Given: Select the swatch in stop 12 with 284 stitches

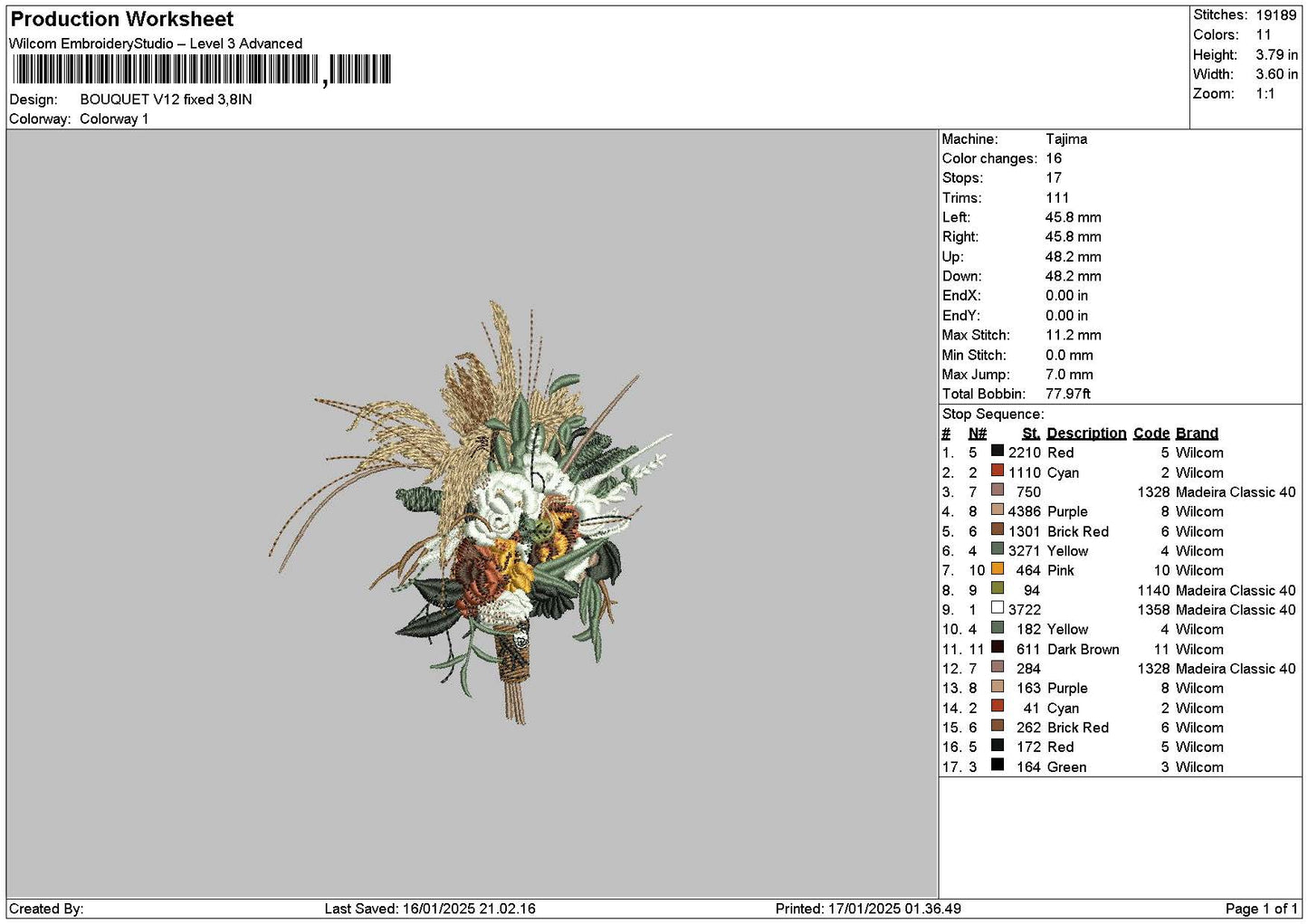Looking at the screenshot, I should point(998,667).
